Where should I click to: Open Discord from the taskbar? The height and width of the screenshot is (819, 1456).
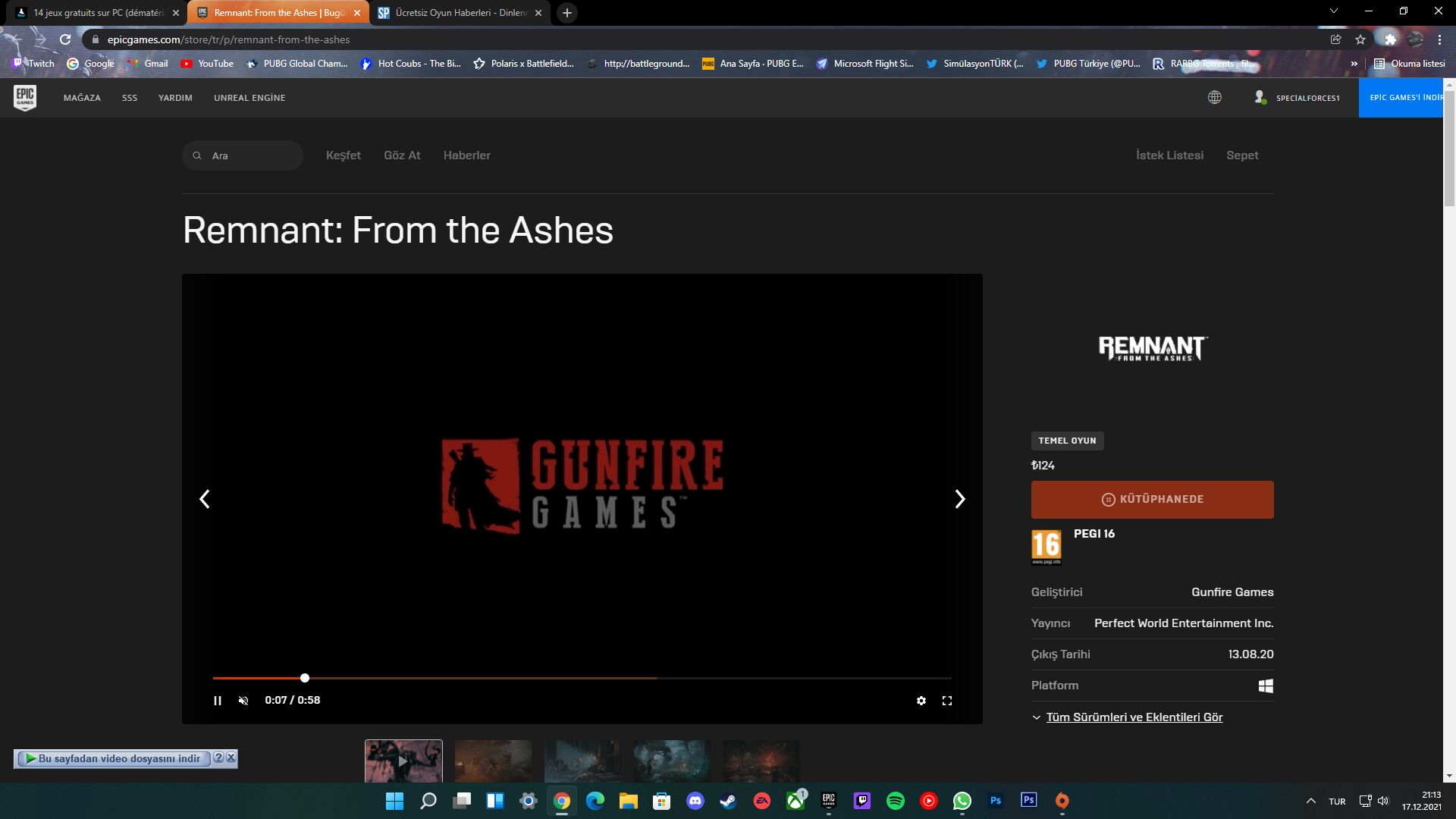click(695, 801)
